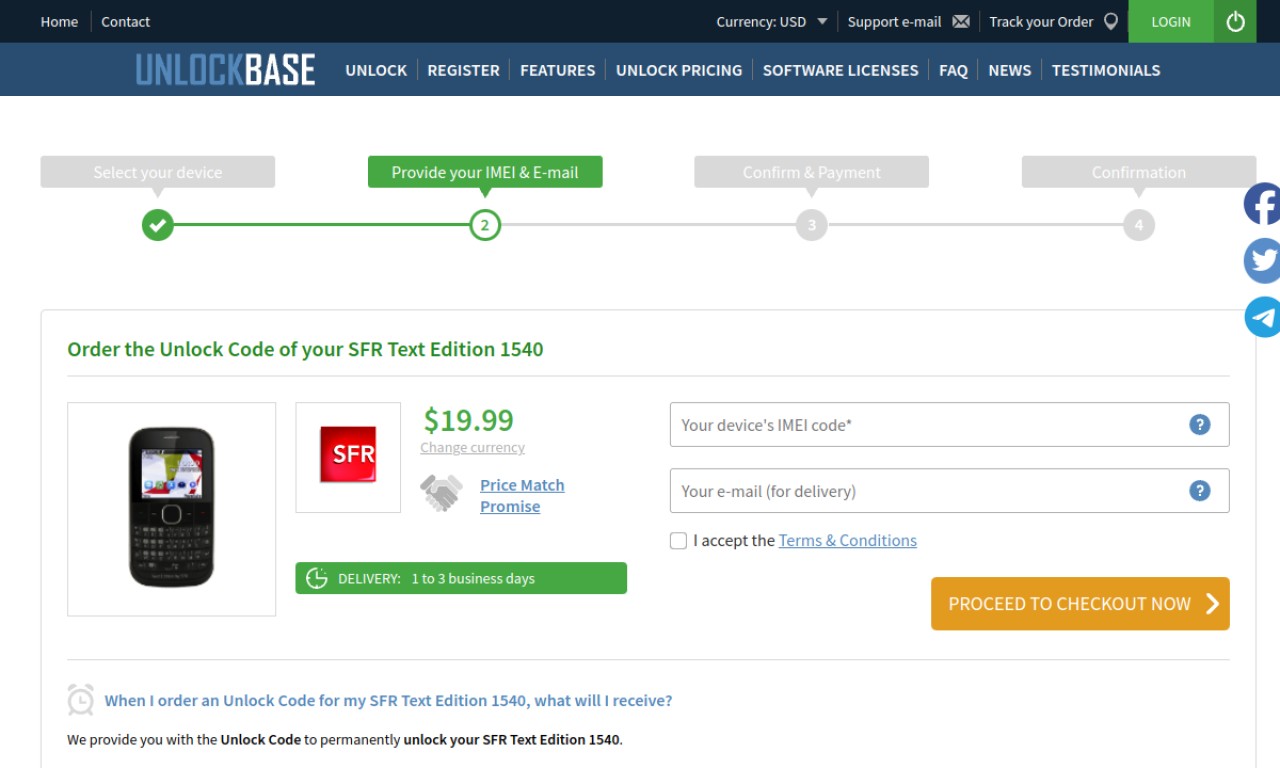
Task: Click the step 2 circle indicator
Action: [485, 225]
